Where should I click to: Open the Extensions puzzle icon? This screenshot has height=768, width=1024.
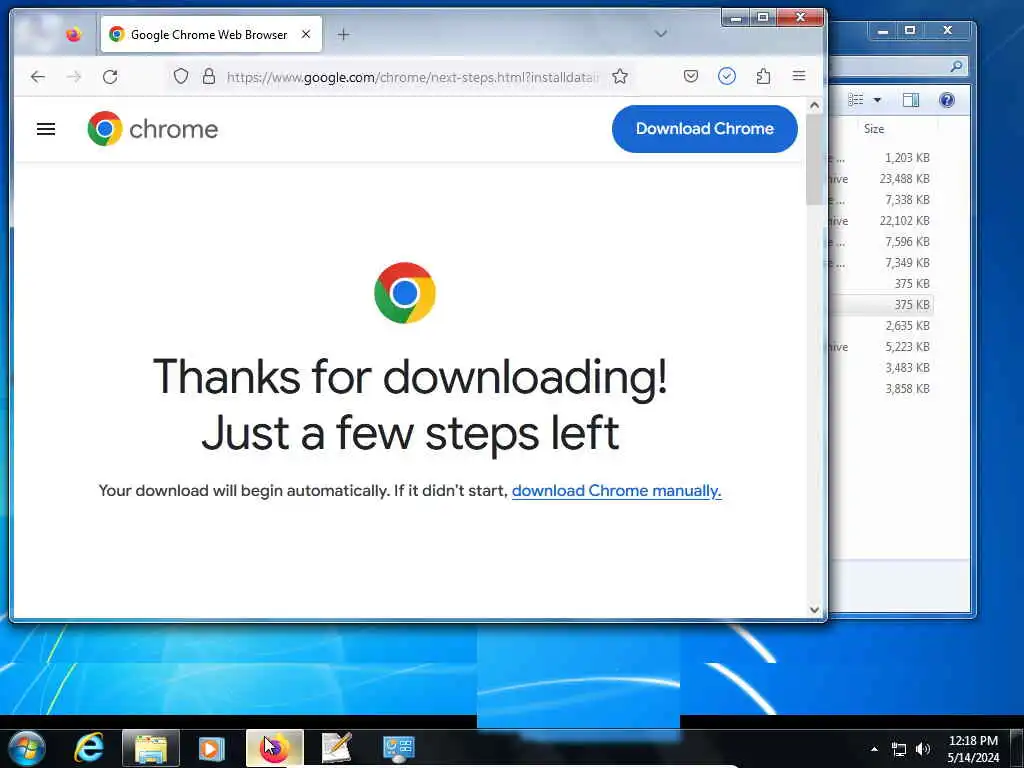(763, 76)
